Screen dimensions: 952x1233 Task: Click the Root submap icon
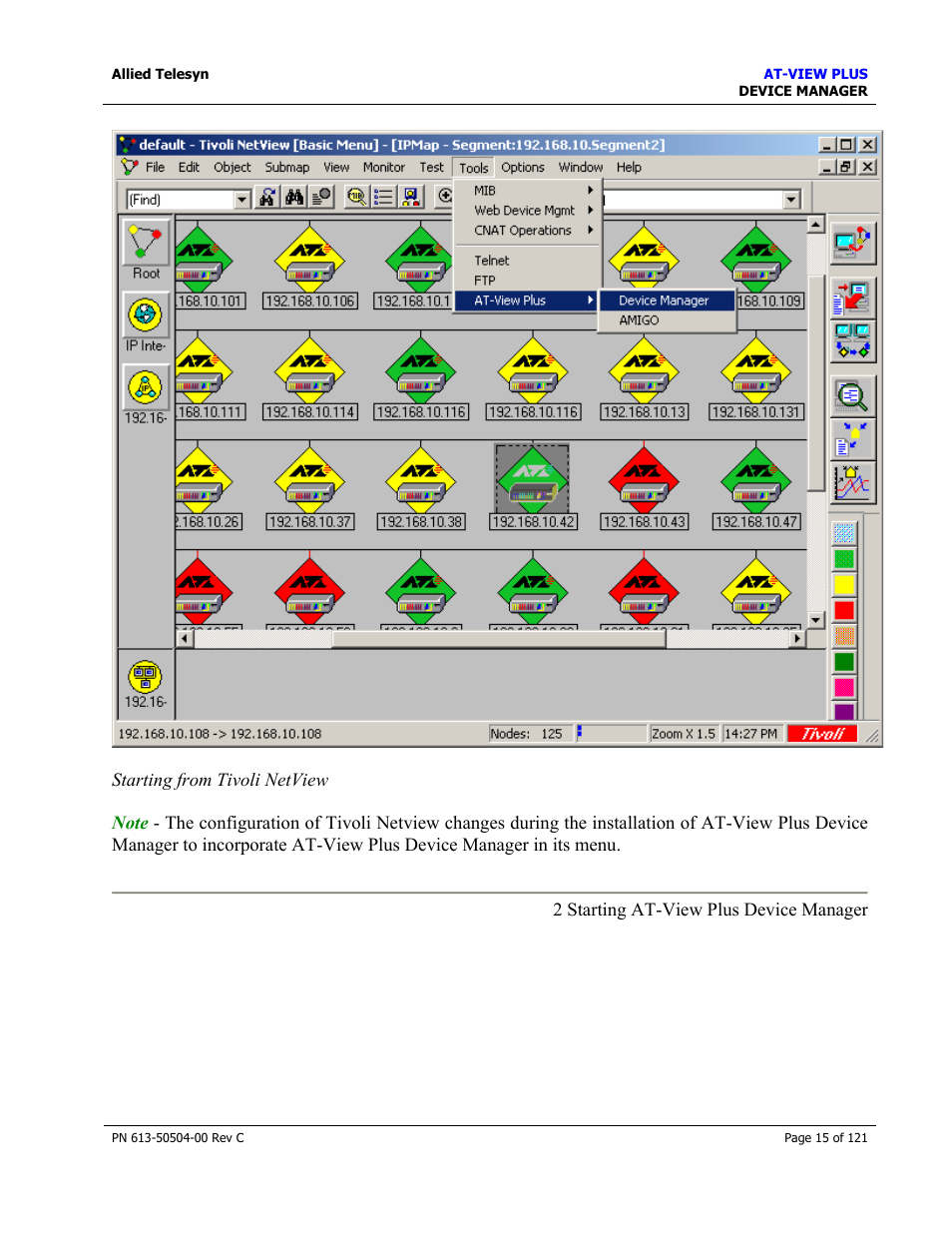click(146, 243)
